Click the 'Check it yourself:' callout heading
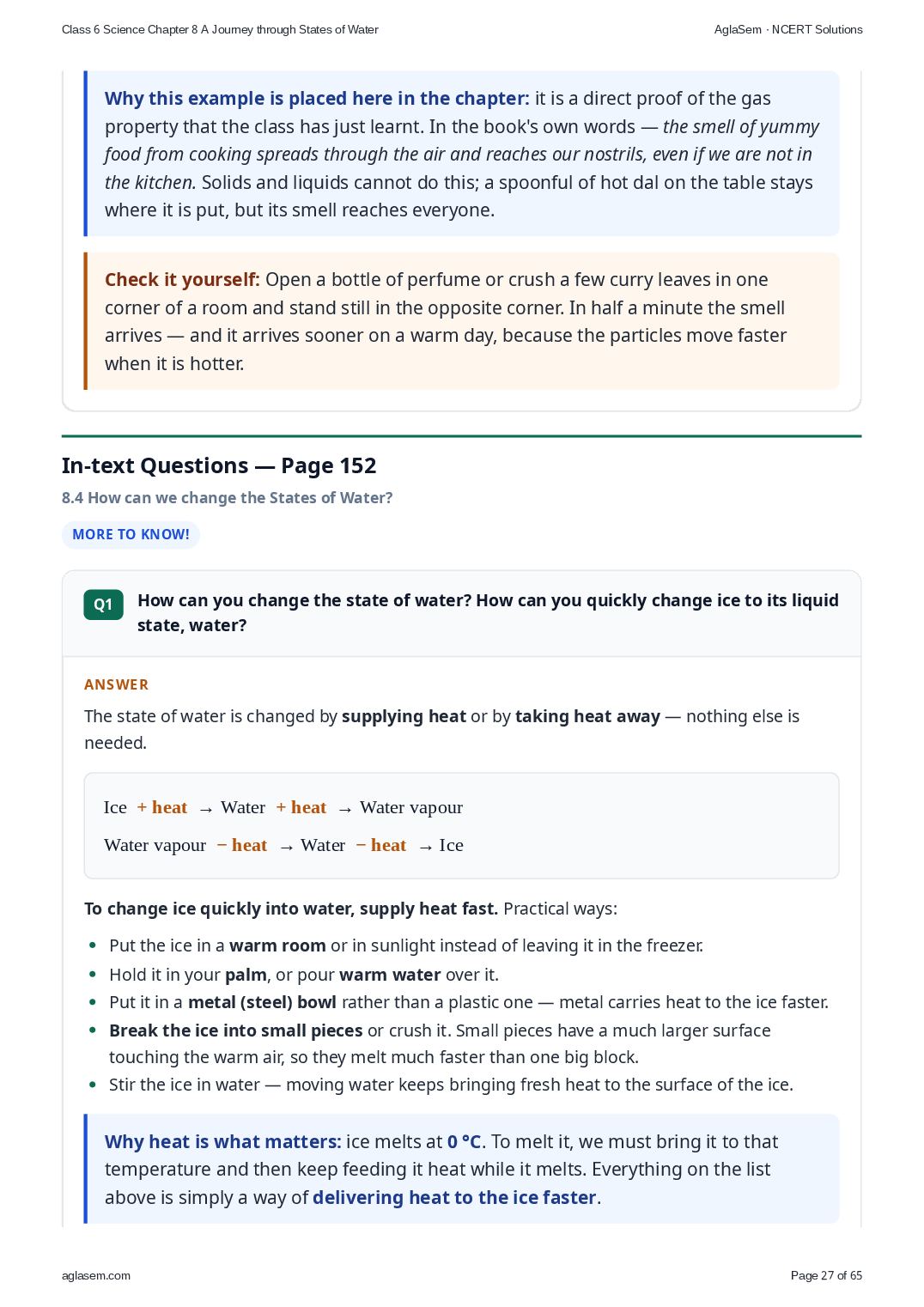The width and height of the screenshot is (924, 1307). coord(182,280)
